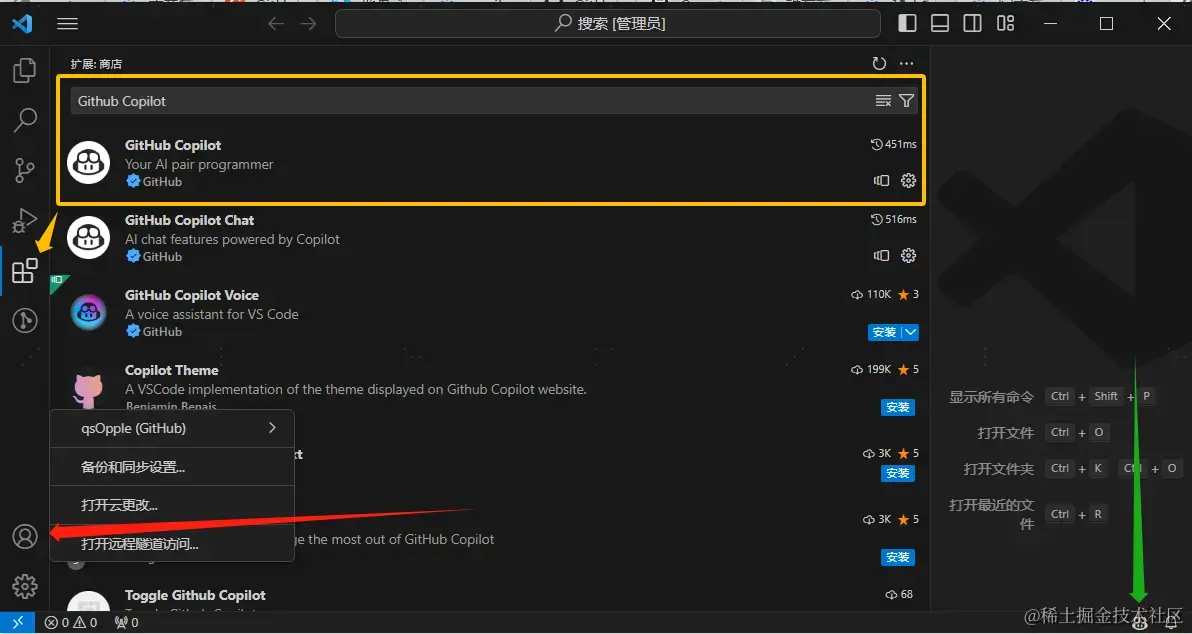The image size is (1192, 634).
Task: Go forward with the right arrow
Action: 308,24
